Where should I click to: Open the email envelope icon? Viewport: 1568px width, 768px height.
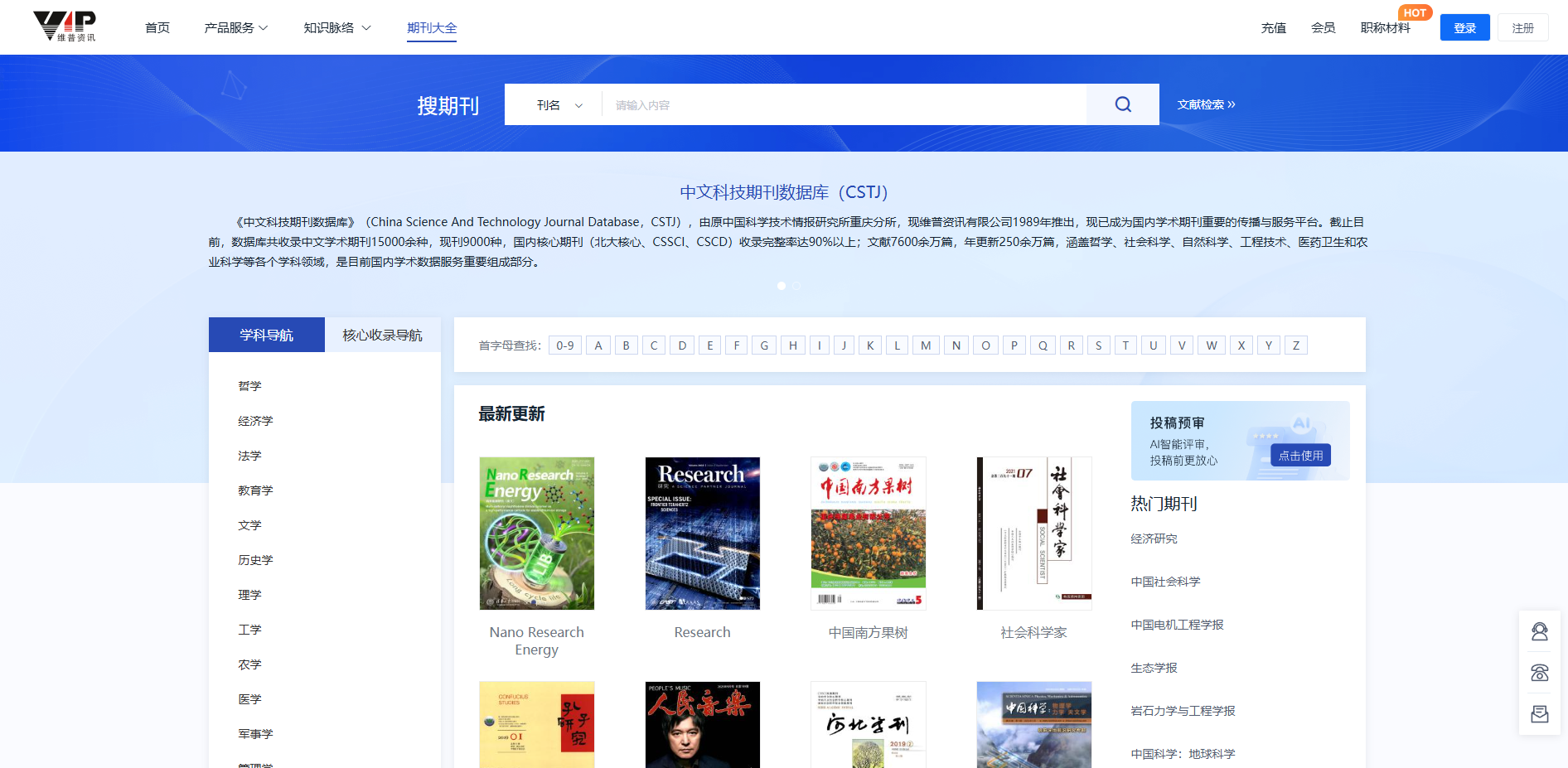[x=1539, y=713]
